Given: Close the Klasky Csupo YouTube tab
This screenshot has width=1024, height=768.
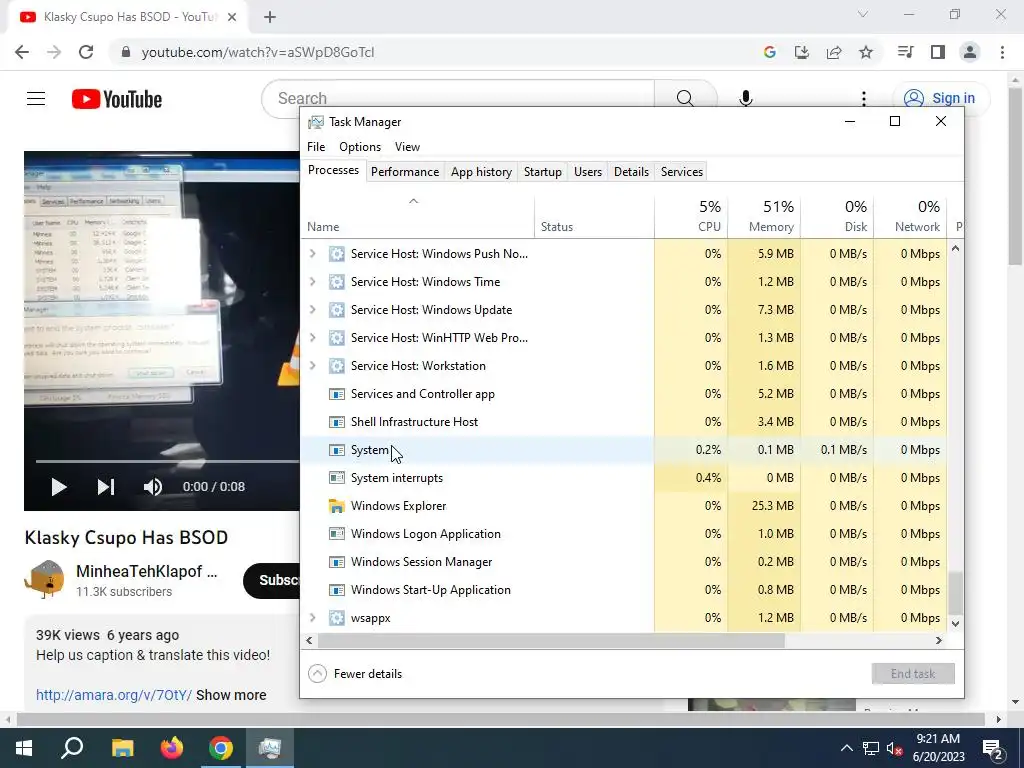Looking at the screenshot, I should click(232, 17).
